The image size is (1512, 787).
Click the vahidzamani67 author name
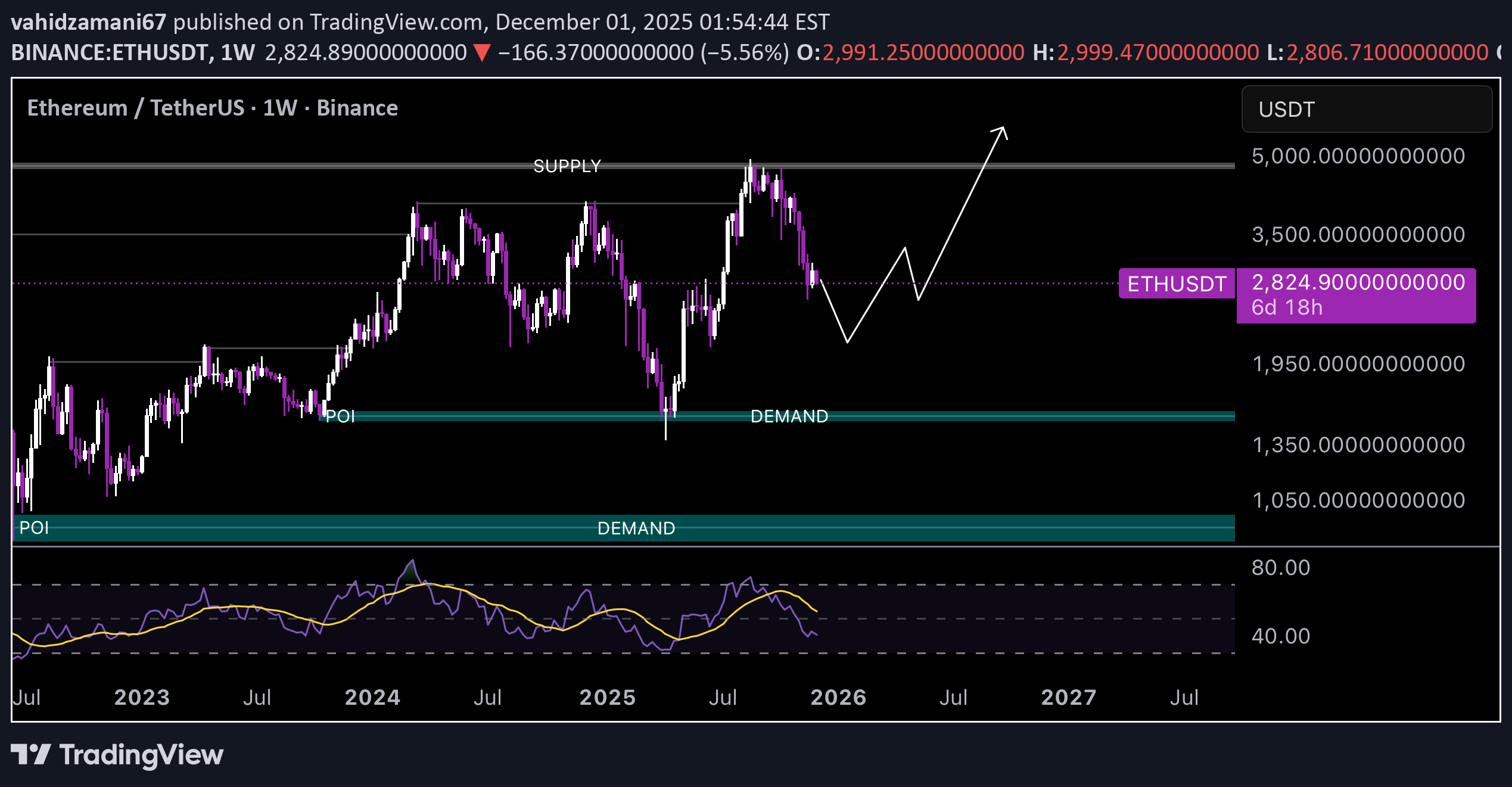pyautogui.click(x=89, y=22)
